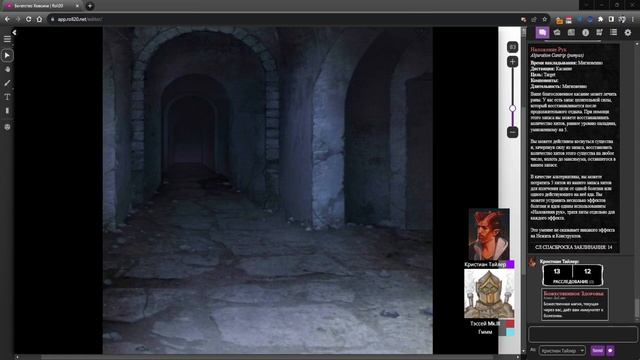The height and width of the screenshot is (360, 640).
Task: Click the zoom slider handle
Action: tap(513, 108)
